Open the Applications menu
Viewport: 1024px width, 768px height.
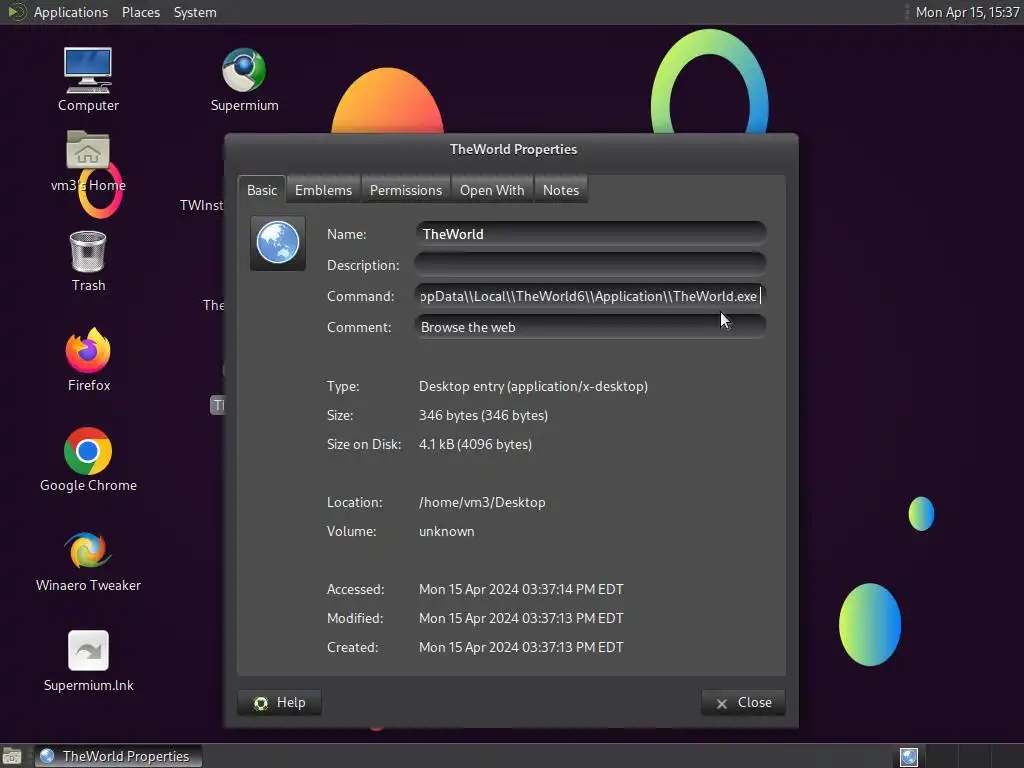(x=71, y=12)
